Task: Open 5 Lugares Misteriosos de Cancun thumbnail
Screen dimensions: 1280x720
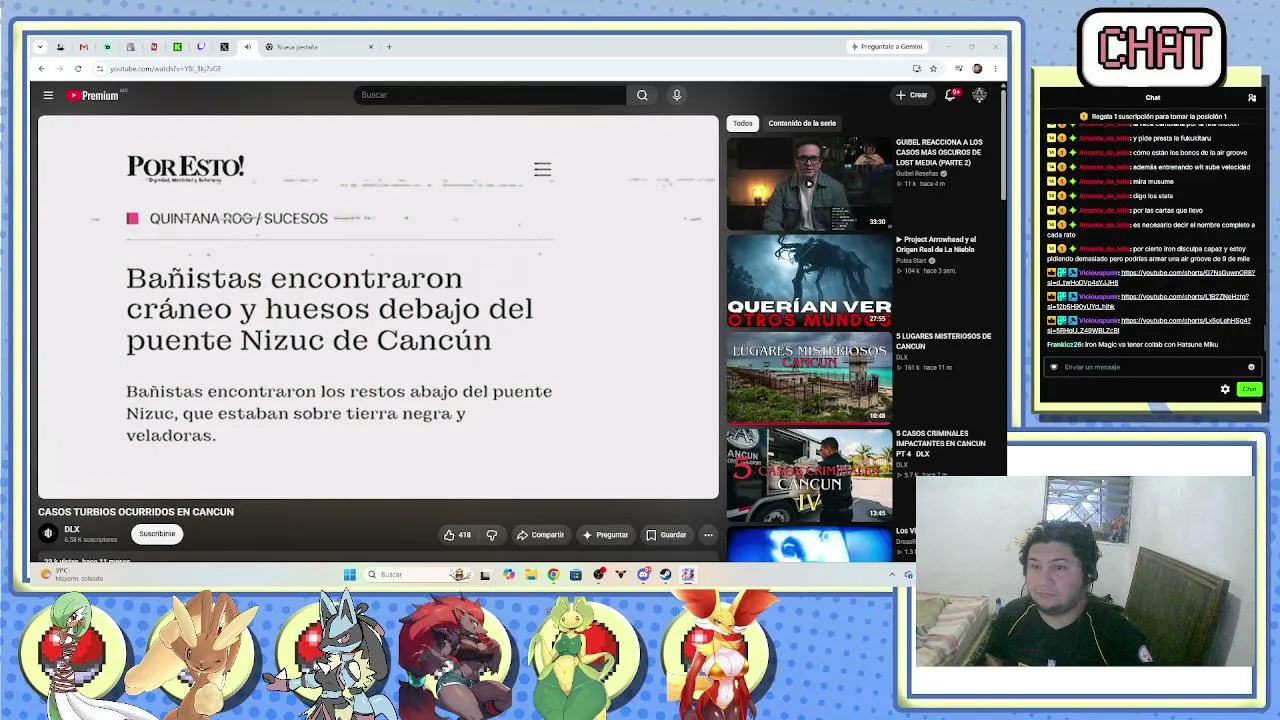Action: 809,378
